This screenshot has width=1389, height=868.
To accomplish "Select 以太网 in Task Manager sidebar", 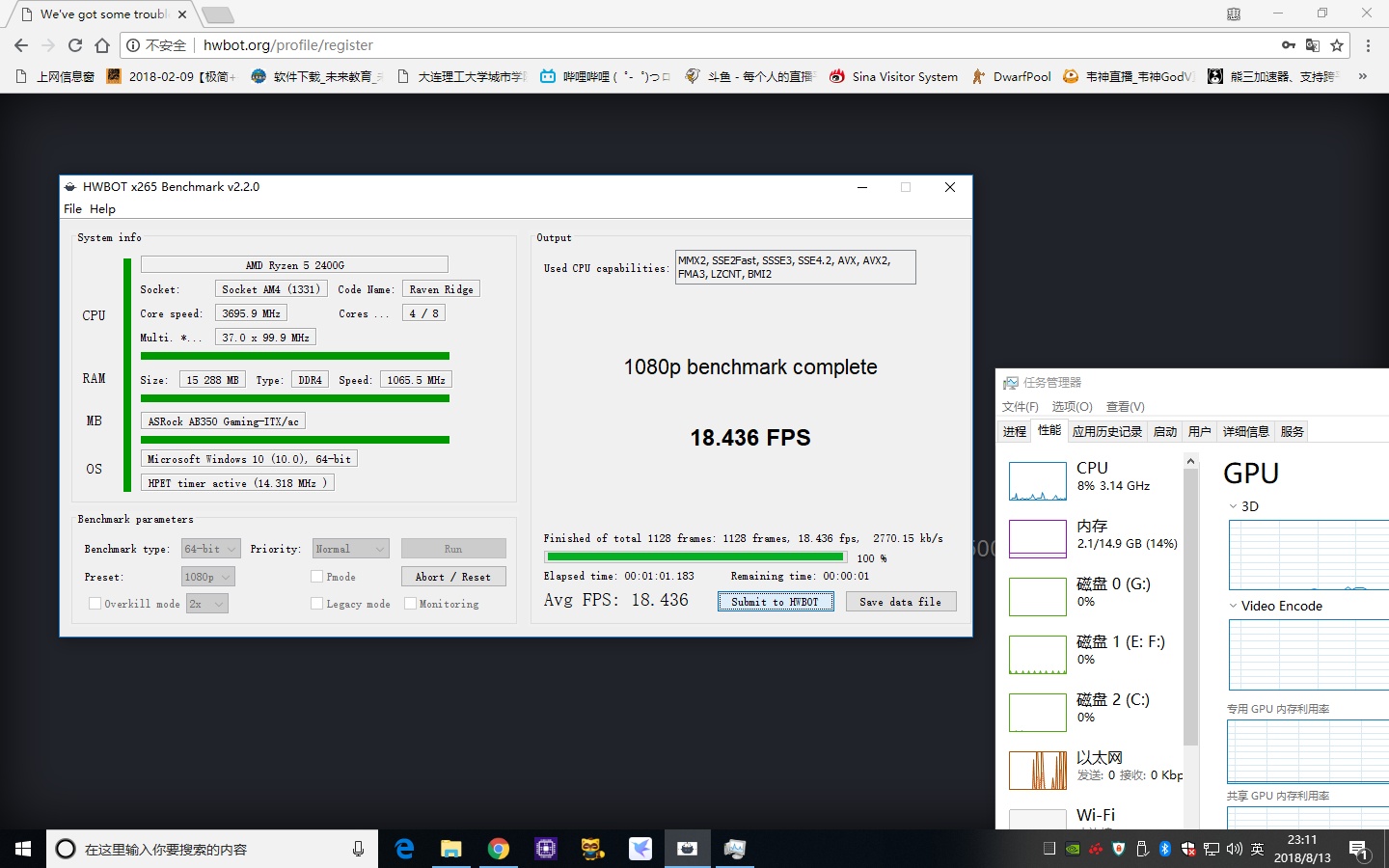I will [x=1094, y=770].
